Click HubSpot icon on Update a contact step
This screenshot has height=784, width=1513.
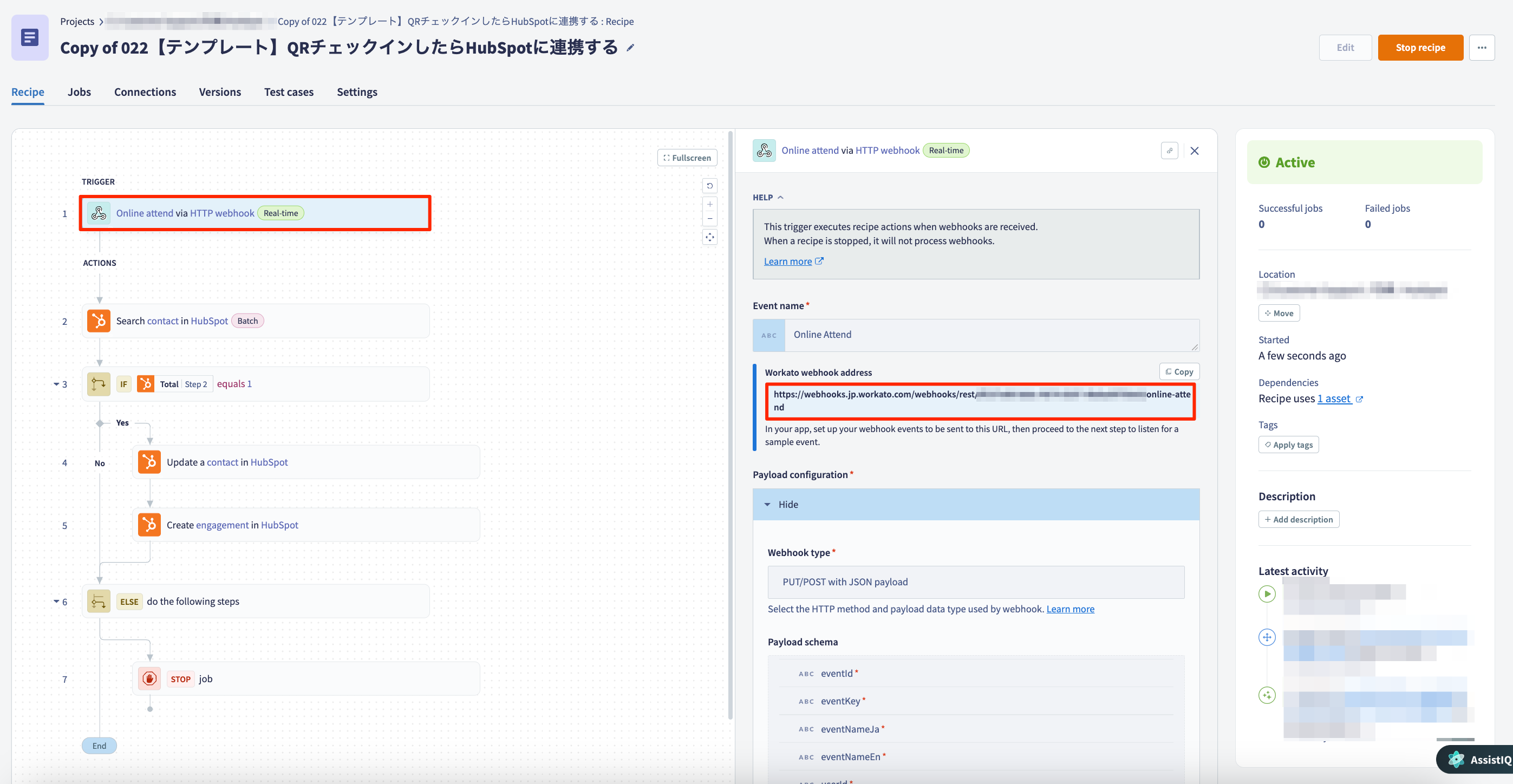point(149,462)
